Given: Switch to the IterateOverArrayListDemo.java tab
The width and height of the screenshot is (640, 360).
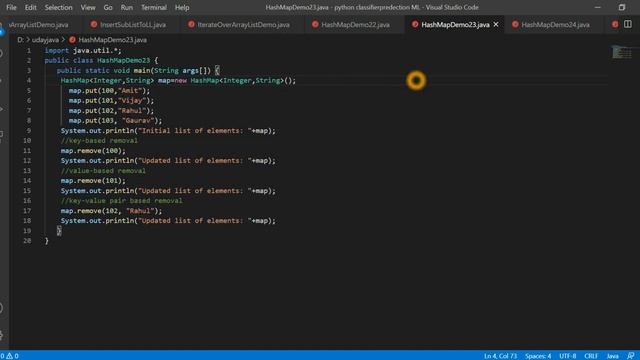Looking at the screenshot, I should [243, 24].
